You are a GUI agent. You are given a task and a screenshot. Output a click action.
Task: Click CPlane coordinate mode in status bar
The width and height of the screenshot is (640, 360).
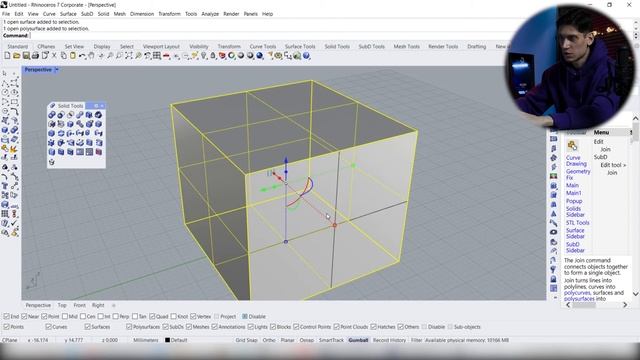click(x=9, y=340)
